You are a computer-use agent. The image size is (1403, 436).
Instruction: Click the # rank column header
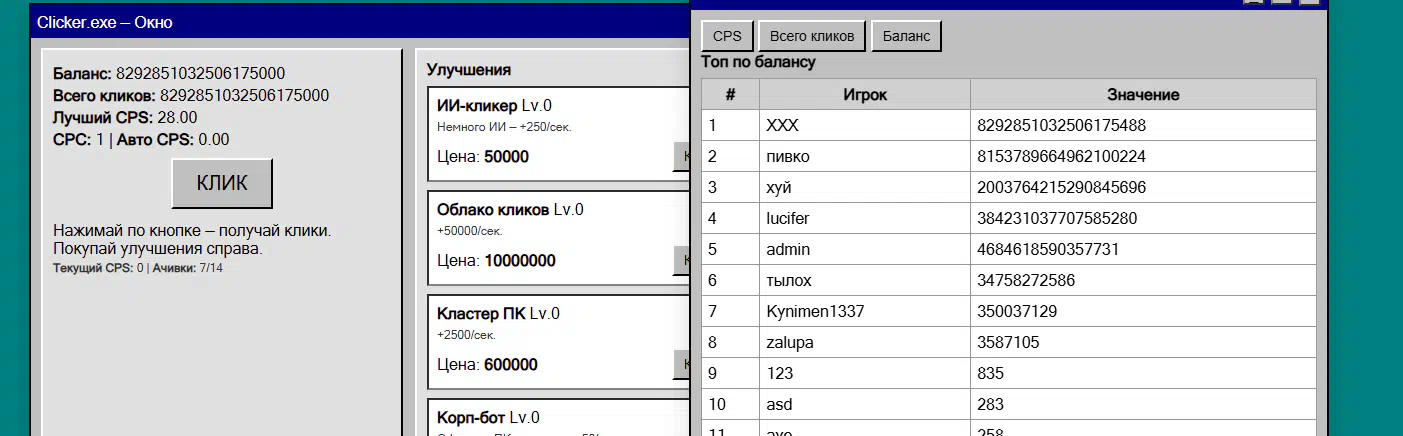[x=730, y=95]
